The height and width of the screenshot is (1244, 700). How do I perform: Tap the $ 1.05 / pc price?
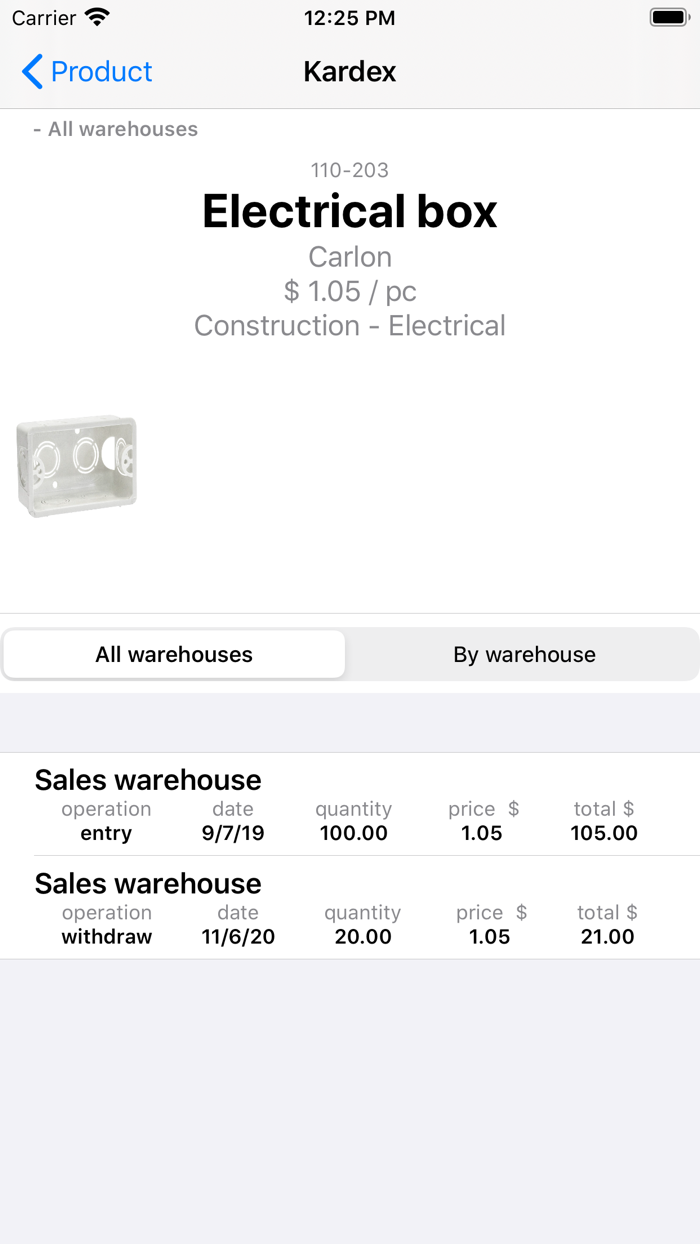click(350, 291)
